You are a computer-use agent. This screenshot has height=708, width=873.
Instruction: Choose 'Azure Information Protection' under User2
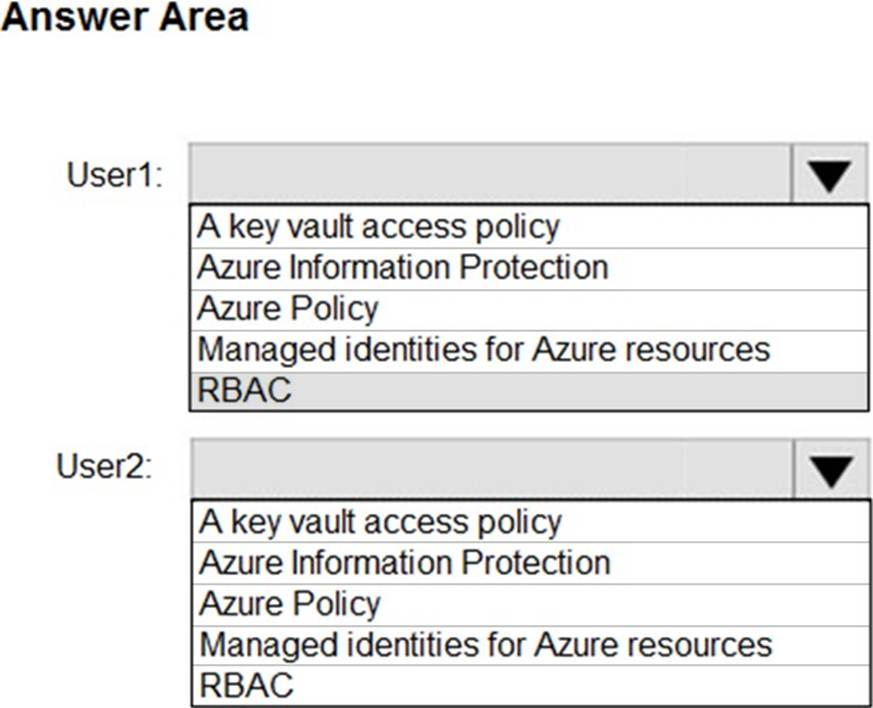[x=404, y=562]
